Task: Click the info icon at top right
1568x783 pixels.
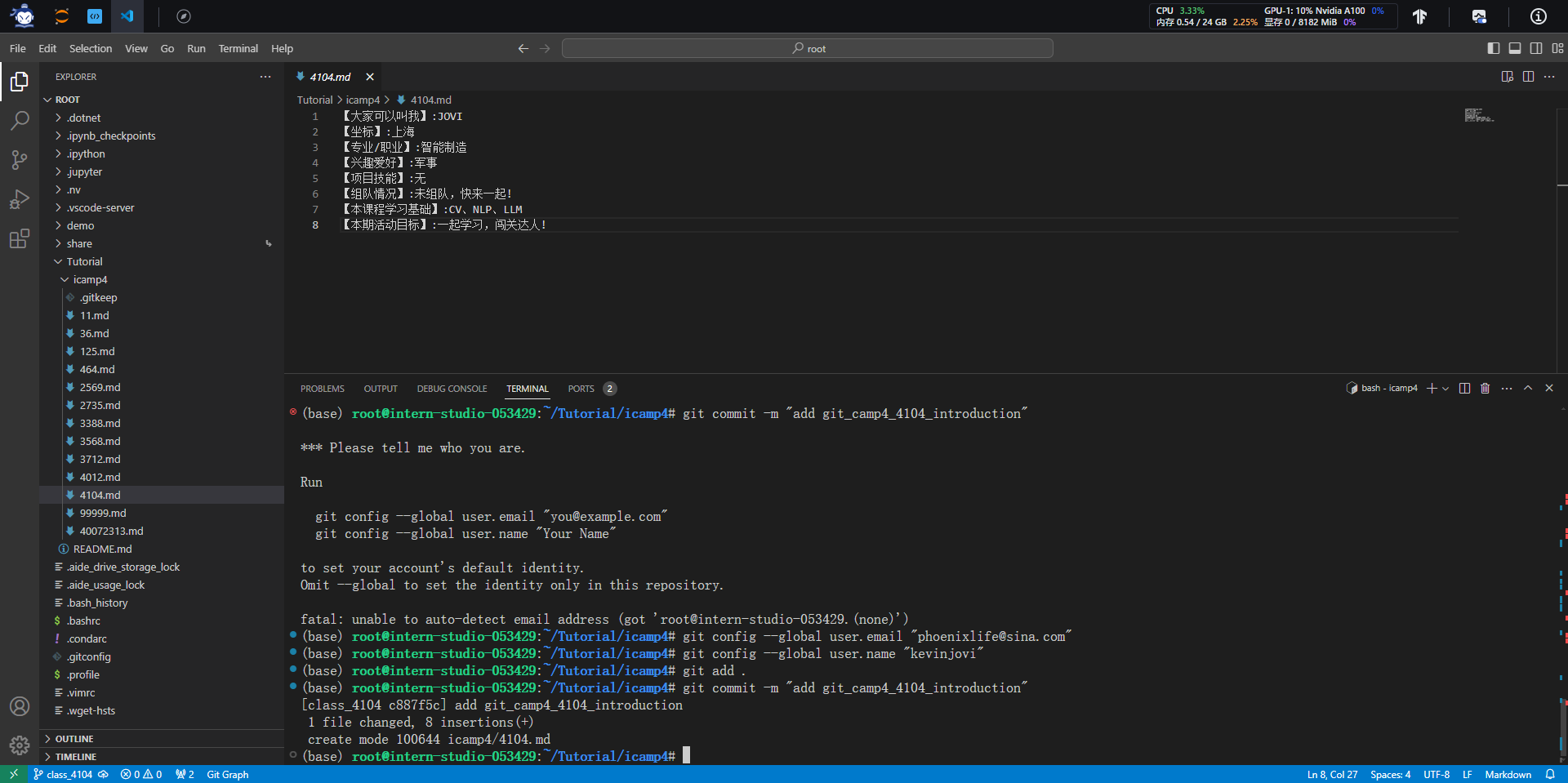Action: coord(1538,16)
